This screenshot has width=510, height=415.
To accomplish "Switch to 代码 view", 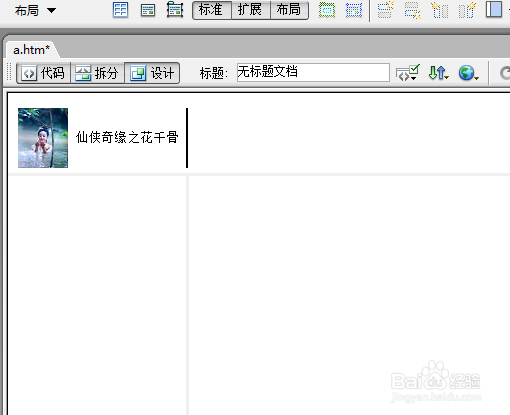I will 44,73.
